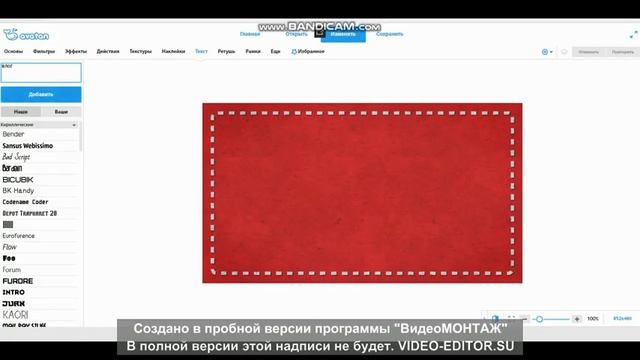640x360 pixels.
Task: Choose the JURA font
Action: (x=13, y=304)
